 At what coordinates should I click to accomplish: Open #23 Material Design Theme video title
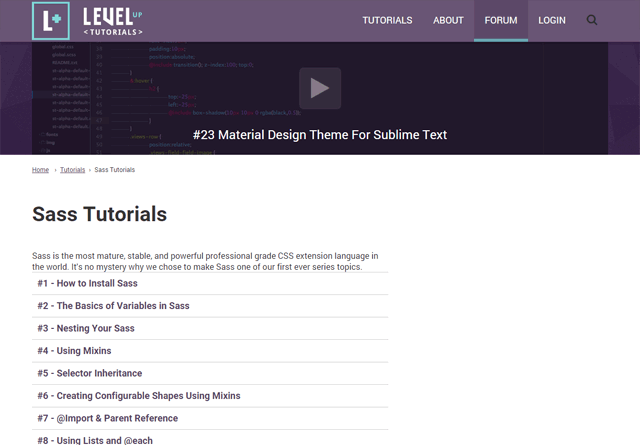pyautogui.click(x=320, y=135)
